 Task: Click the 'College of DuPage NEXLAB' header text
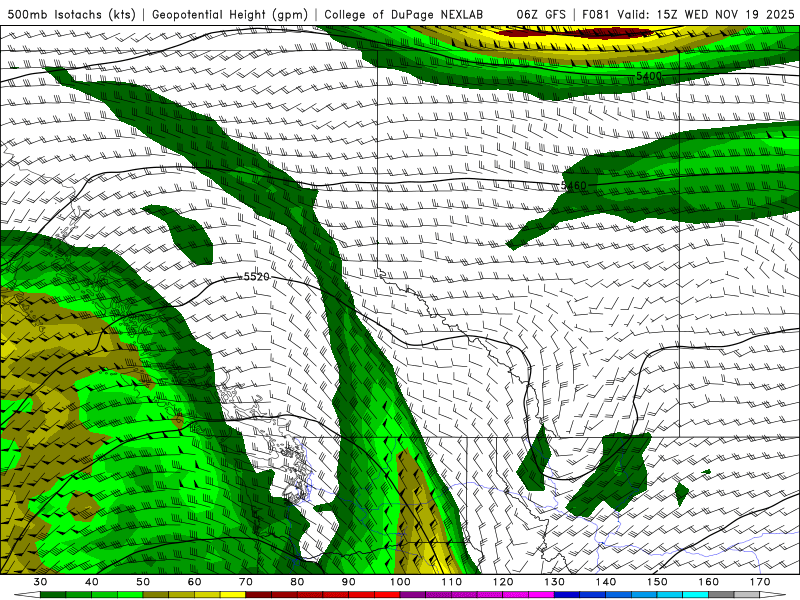pyautogui.click(x=404, y=14)
